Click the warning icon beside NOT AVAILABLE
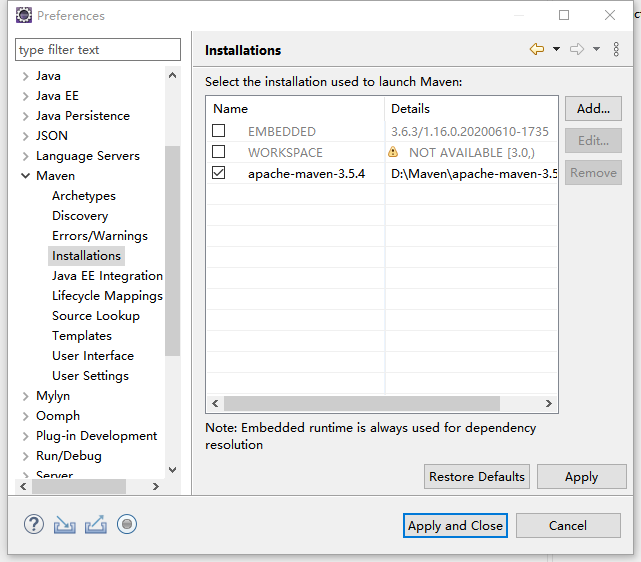Viewport: 641px width, 562px height. tap(393, 152)
